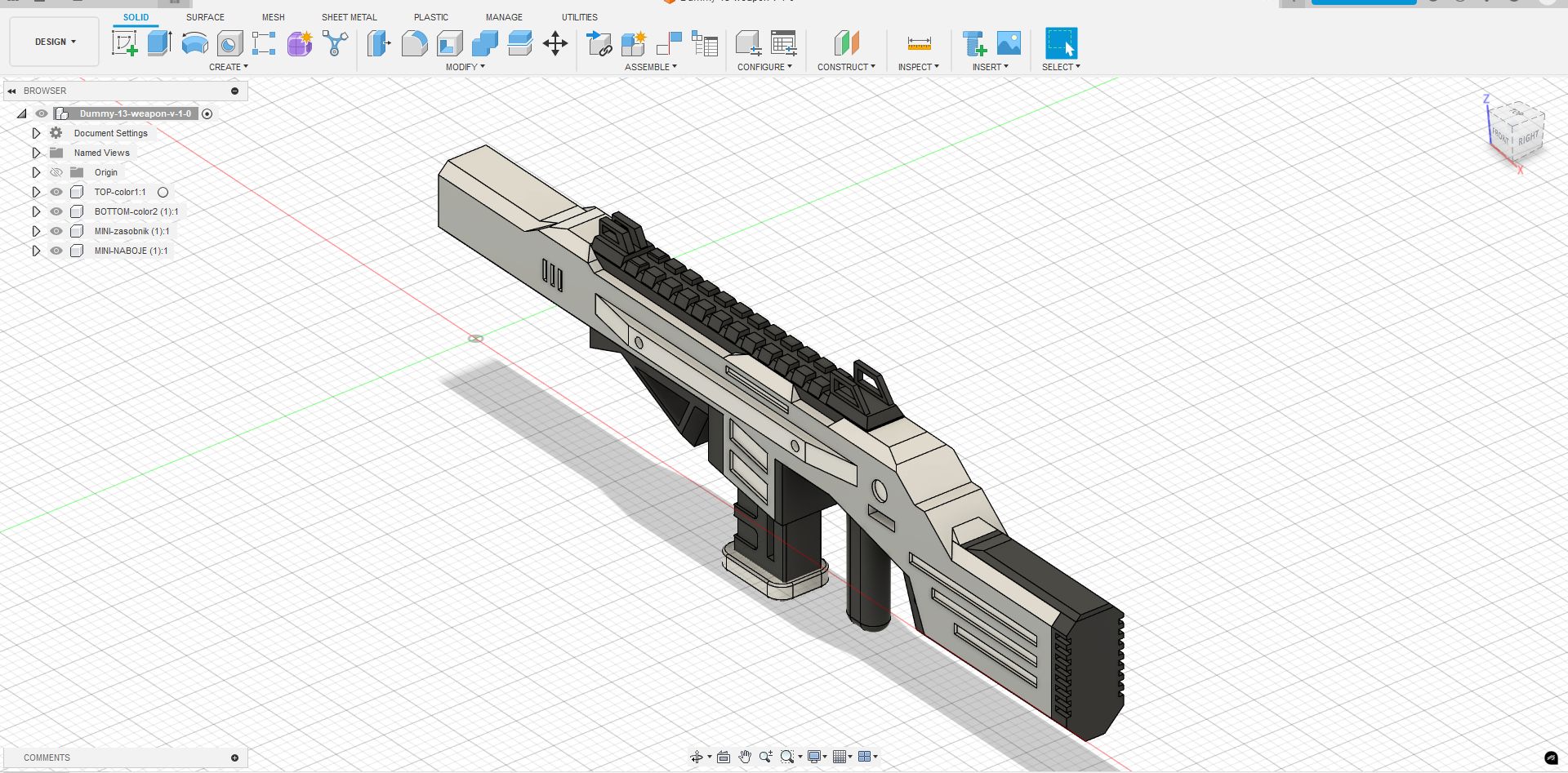Switch to the SHEET METAL tab
Screen dimensions: 1568x773
click(350, 17)
